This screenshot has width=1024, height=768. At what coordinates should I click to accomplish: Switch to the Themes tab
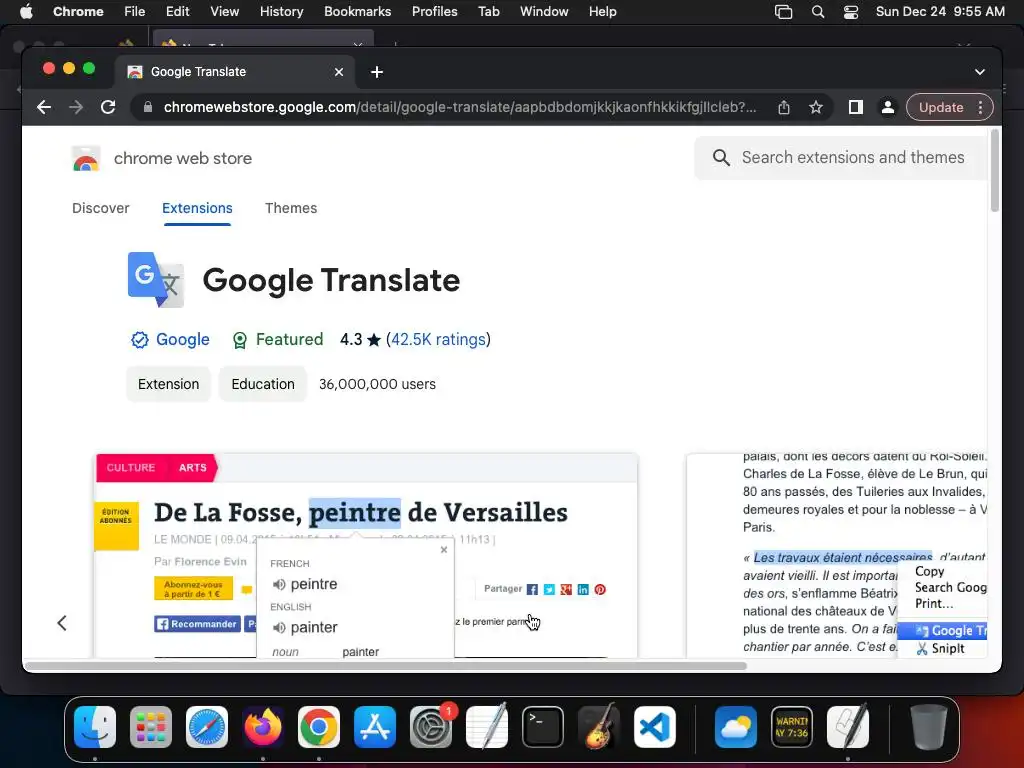point(291,208)
